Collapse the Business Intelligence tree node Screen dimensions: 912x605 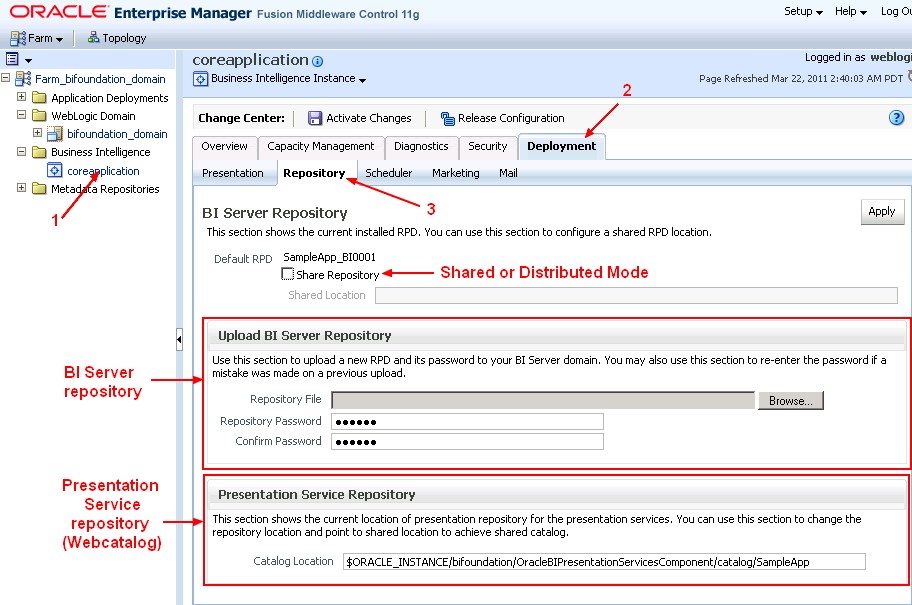21,152
